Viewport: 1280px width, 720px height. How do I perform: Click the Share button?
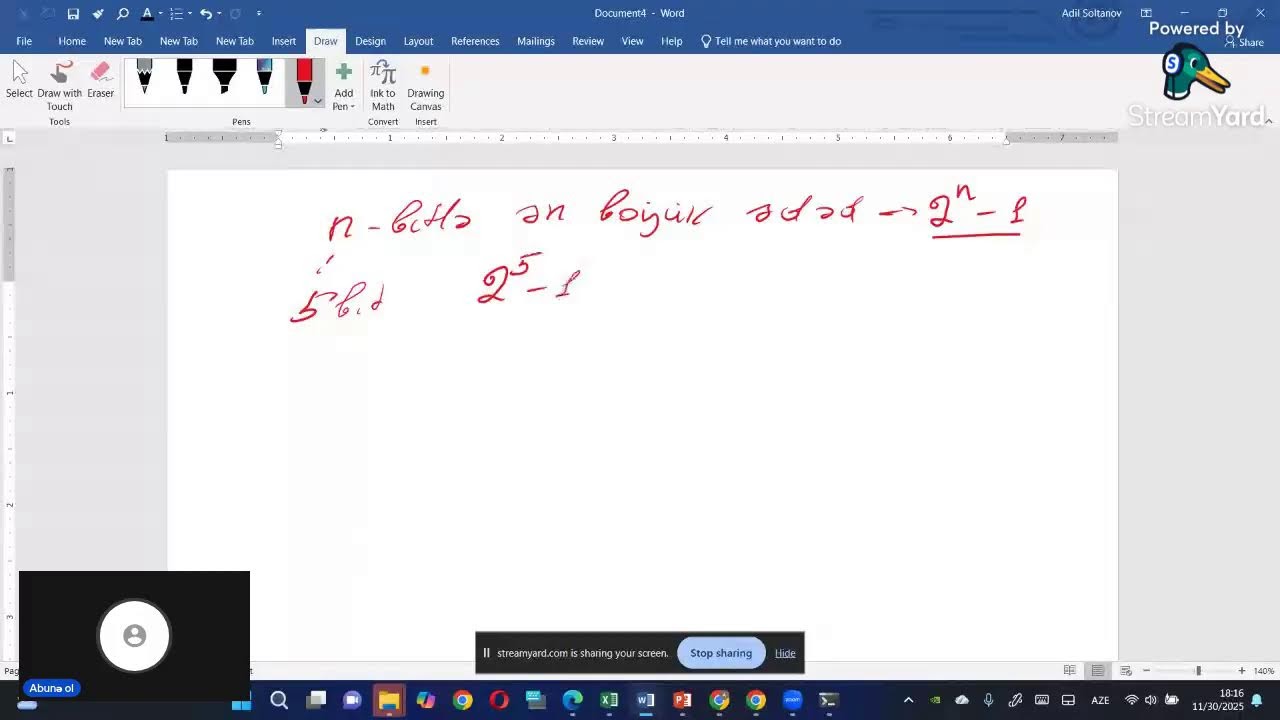pyautogui.click(x=1246, y=42)
